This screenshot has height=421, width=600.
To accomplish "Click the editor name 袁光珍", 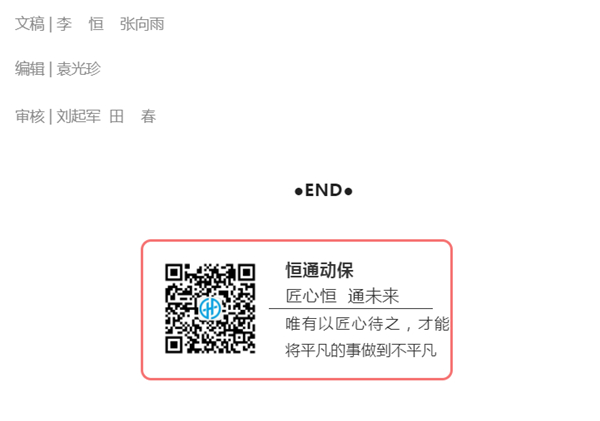I will pos(79,69).
